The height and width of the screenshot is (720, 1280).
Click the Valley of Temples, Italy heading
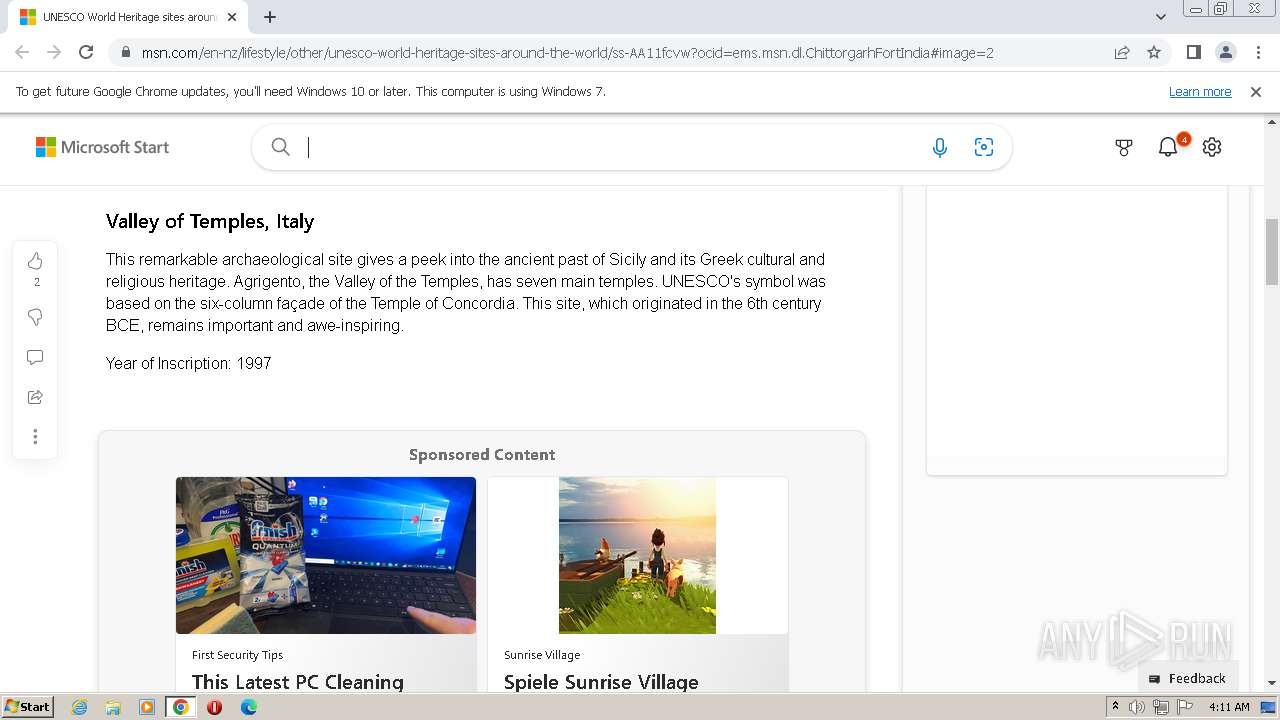(210, 222)
